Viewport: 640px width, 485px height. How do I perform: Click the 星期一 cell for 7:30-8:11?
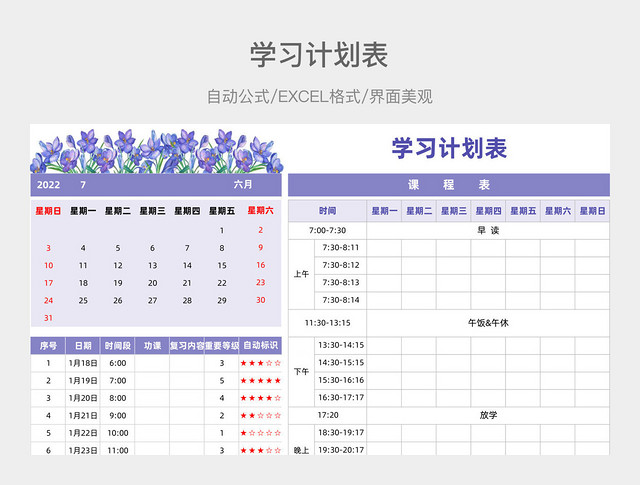tap(384, 248)
